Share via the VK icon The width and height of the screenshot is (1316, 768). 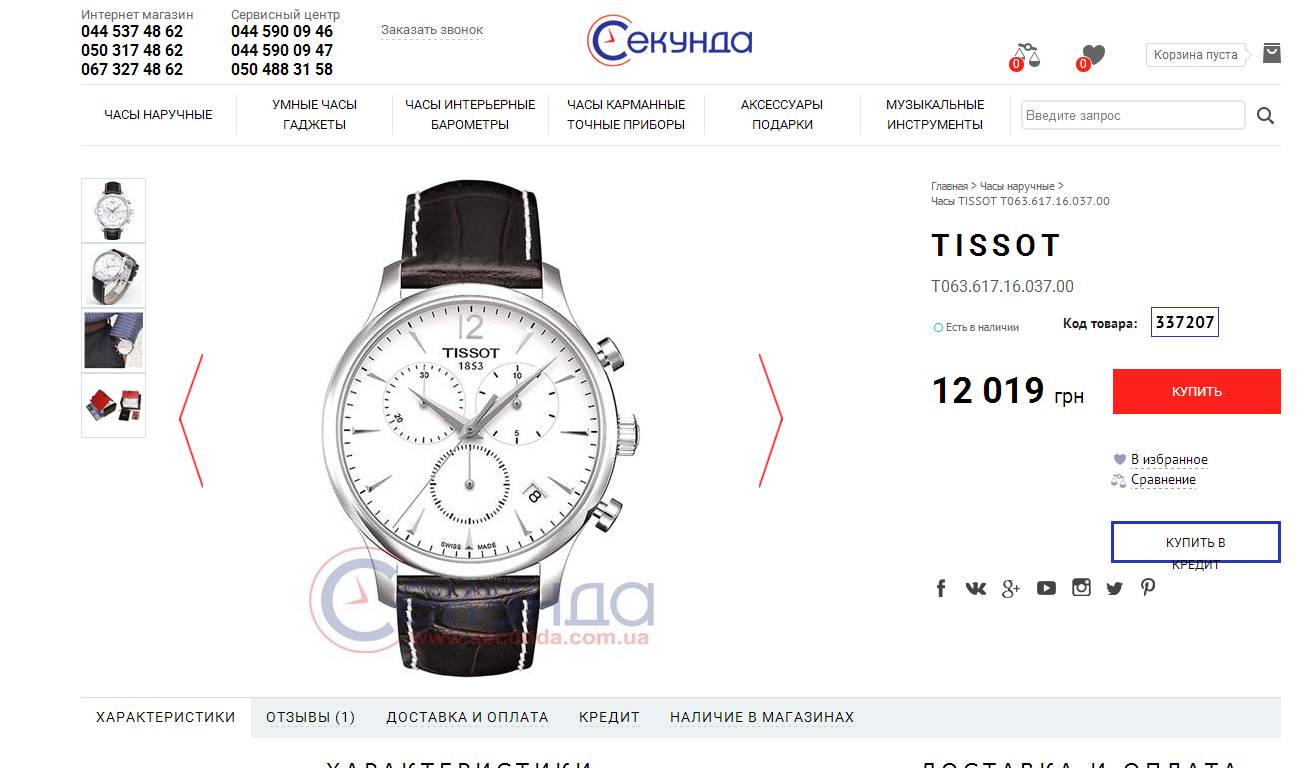point(976,588)
